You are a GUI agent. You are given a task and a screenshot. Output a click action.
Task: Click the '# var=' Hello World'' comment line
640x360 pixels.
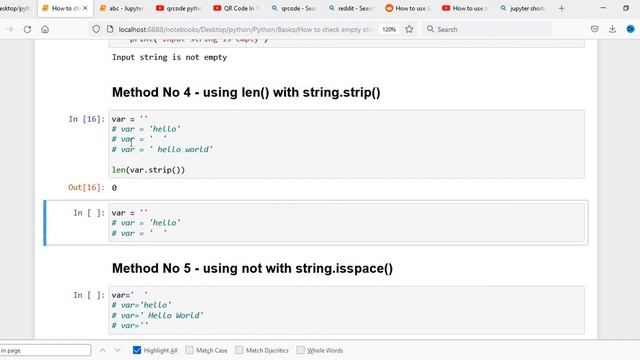[x=158, y=315]
